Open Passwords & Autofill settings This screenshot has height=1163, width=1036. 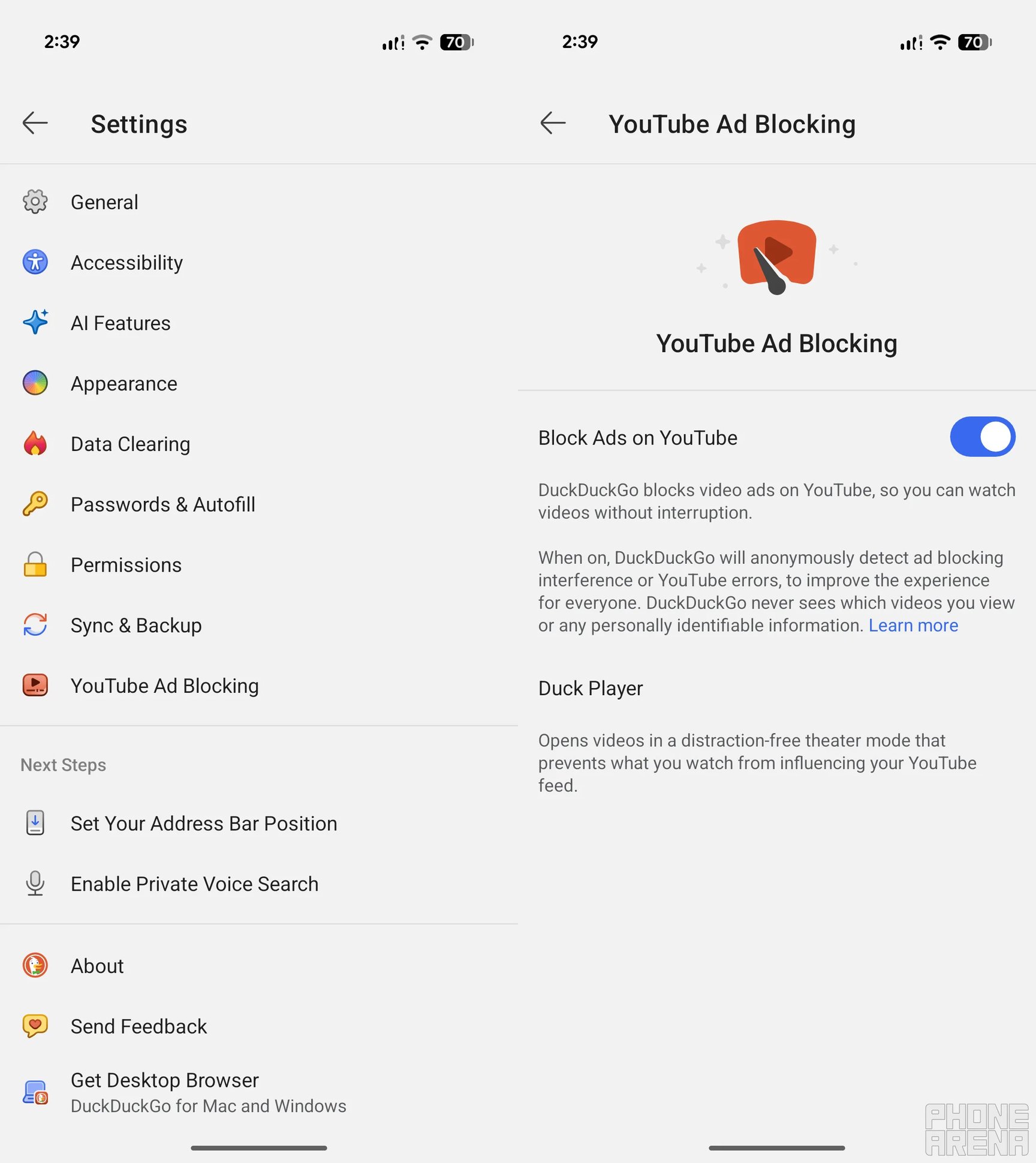point(259,504)
